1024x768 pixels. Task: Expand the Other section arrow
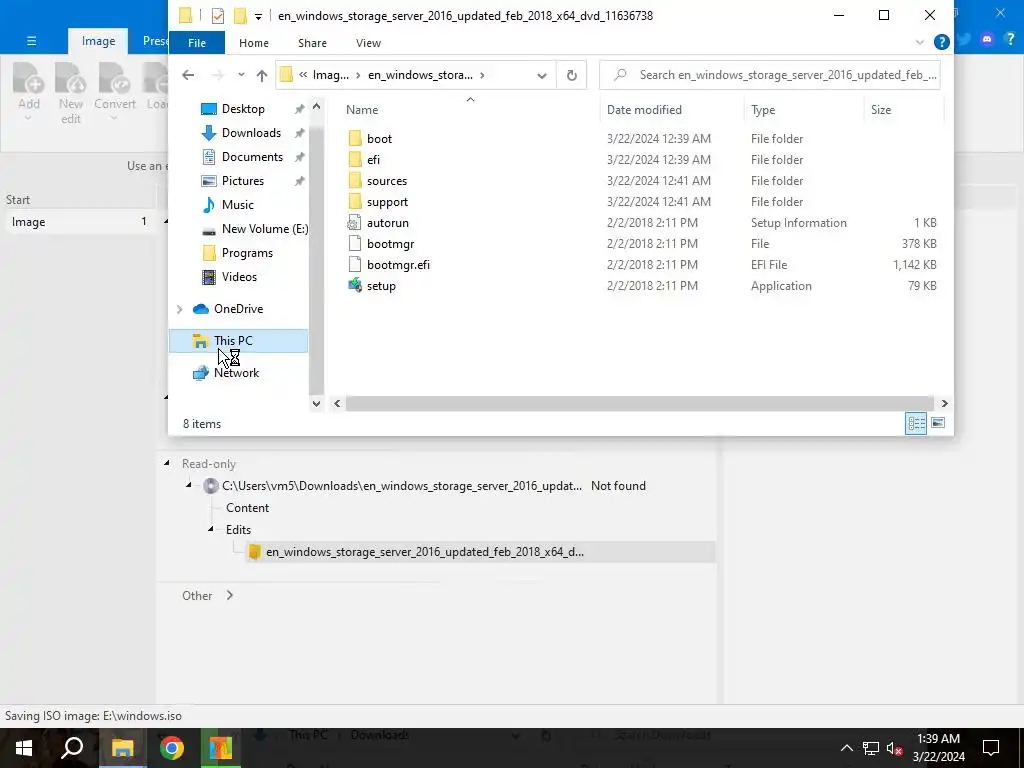[229, 596]
